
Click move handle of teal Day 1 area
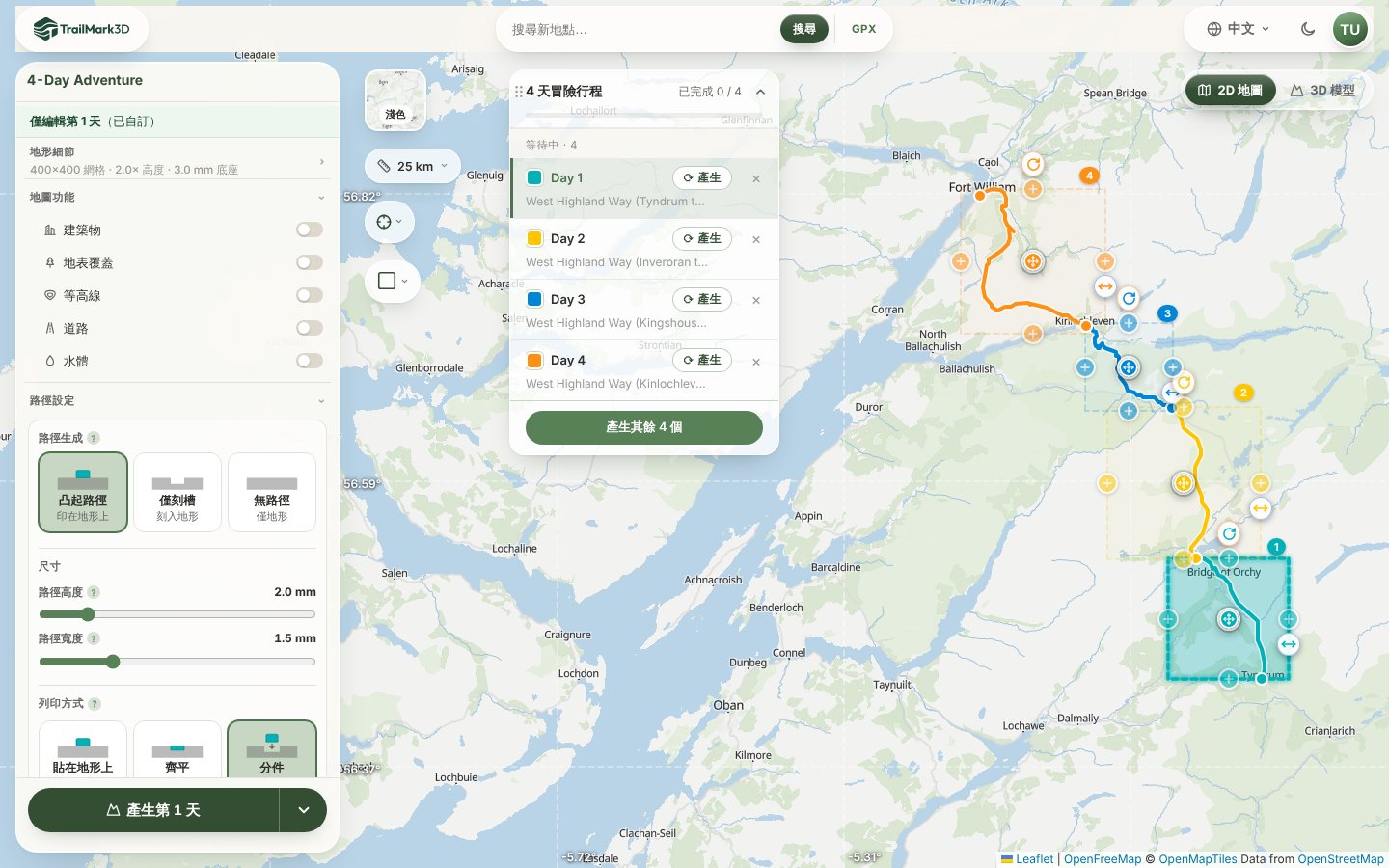(1228, 619)
